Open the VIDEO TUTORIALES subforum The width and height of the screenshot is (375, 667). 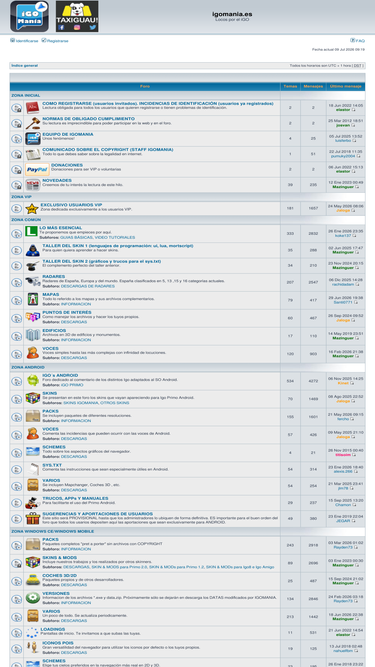(x=115, y=237)
